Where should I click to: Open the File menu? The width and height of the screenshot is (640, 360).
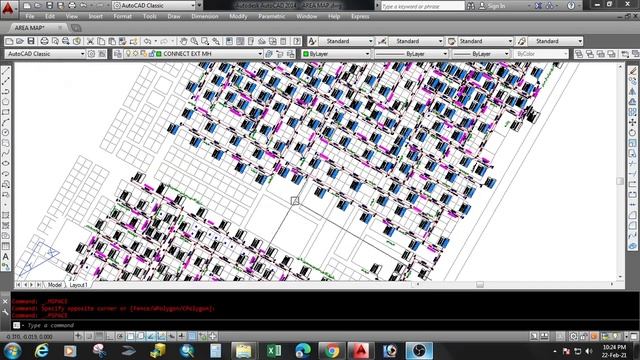pos(30,17)
